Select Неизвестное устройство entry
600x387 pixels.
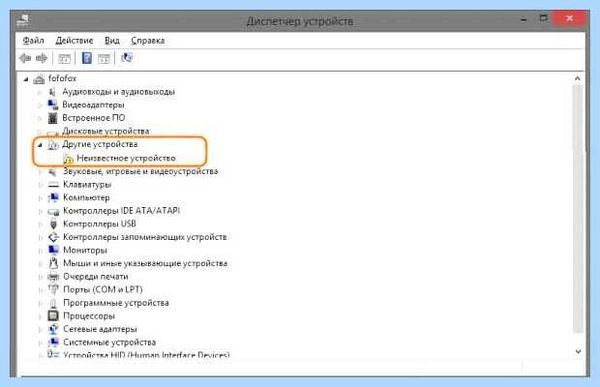(x=126, y=158)
